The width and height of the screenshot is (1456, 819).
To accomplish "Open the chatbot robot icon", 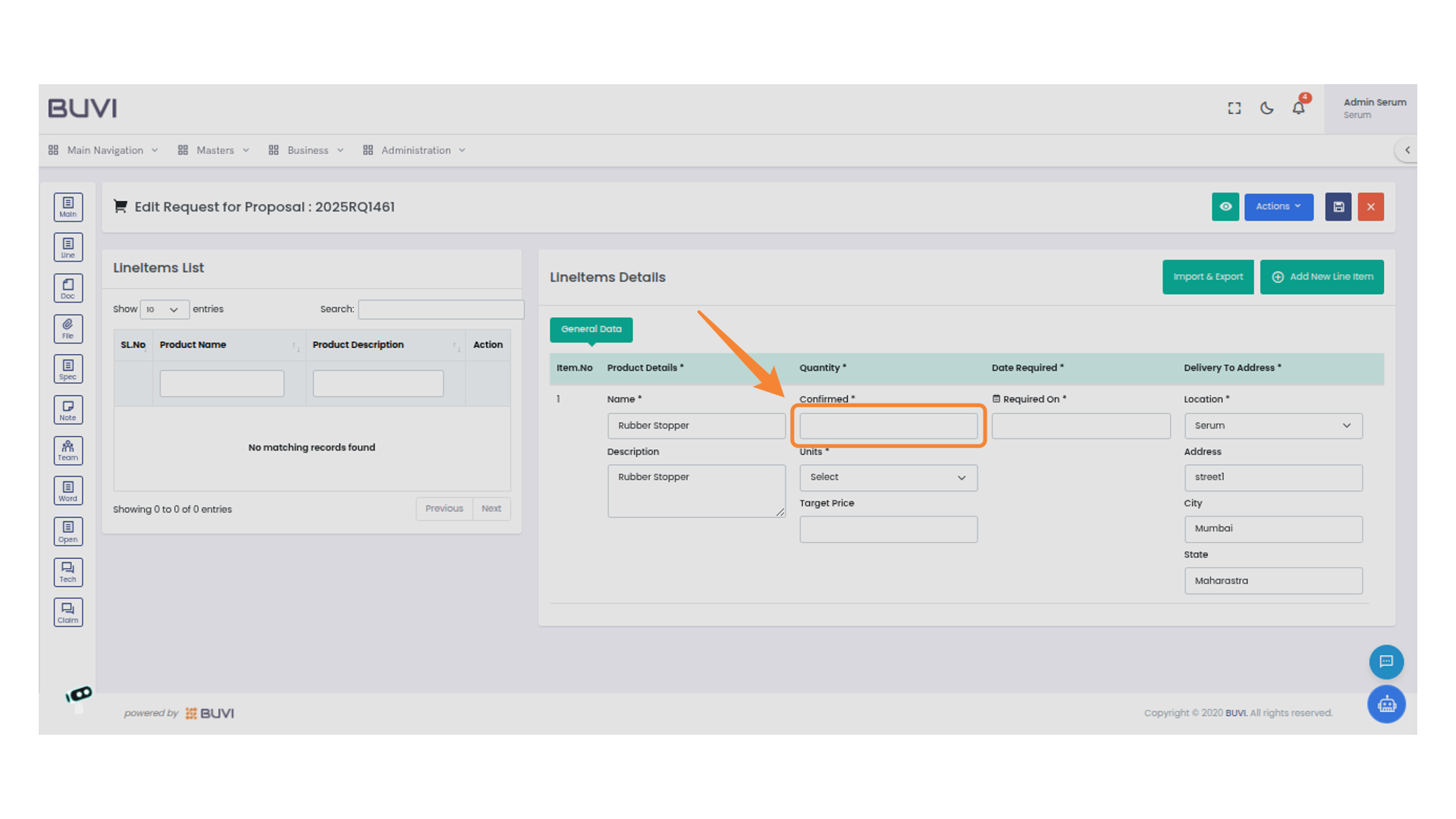I will coord(1386,704).
